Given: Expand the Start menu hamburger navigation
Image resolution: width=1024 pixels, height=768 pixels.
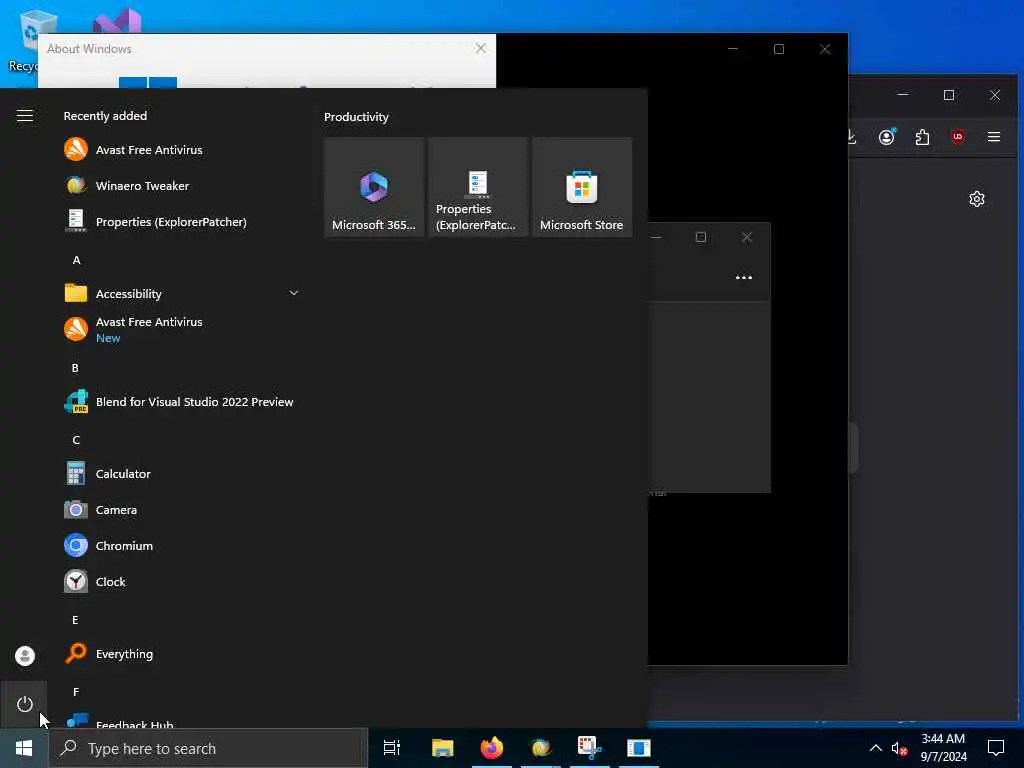Looking at the screenshot, I should (25, 116).
